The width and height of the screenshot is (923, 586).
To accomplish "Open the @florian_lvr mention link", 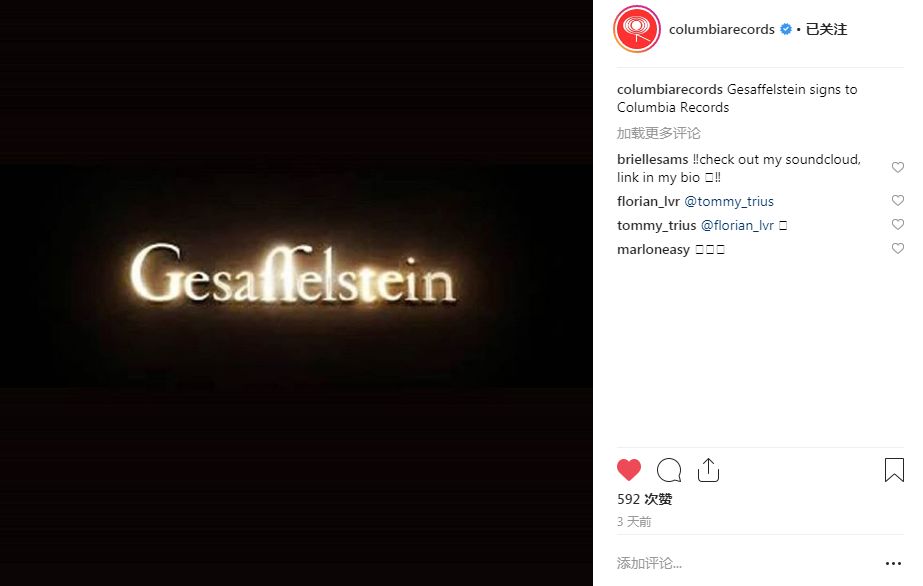I will pyautogui.click(x=737, y=225).
